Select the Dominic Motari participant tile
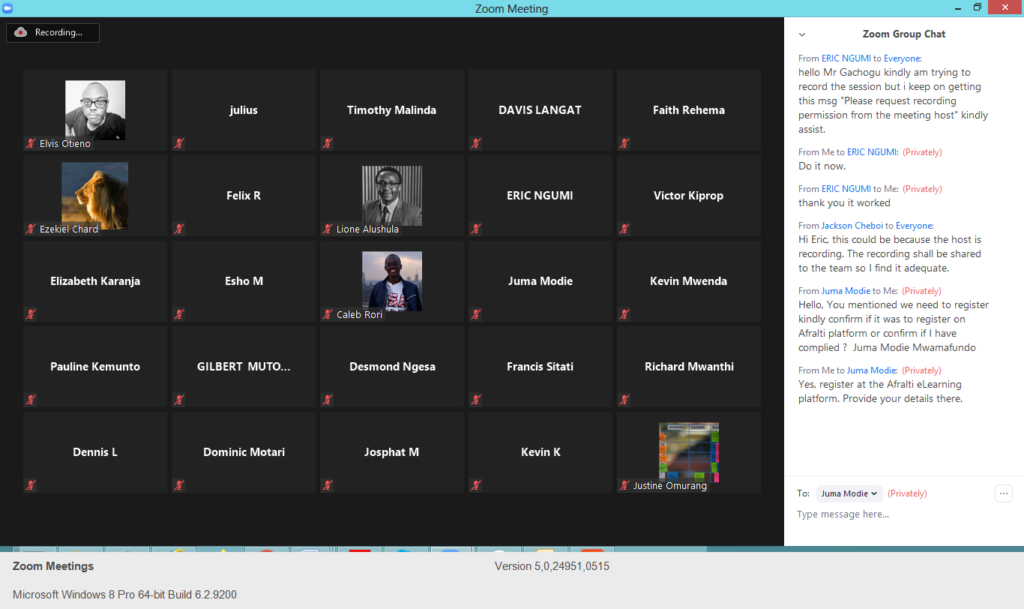1024x609 pixels. 244,452
